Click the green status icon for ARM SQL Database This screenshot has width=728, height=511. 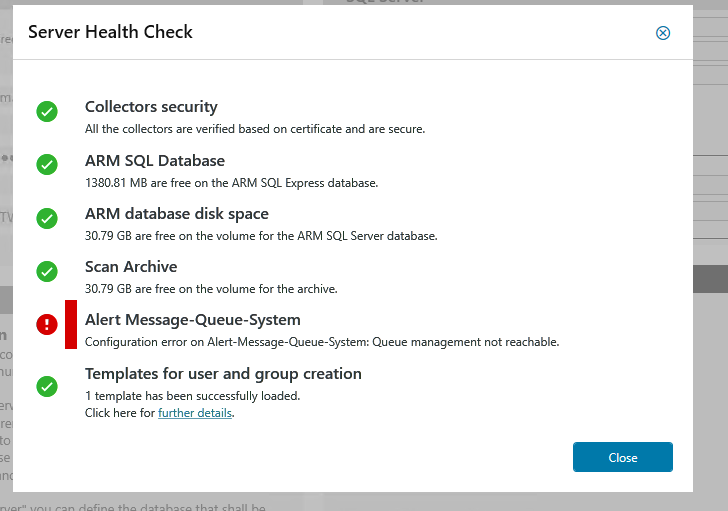[x=47, y=165]
